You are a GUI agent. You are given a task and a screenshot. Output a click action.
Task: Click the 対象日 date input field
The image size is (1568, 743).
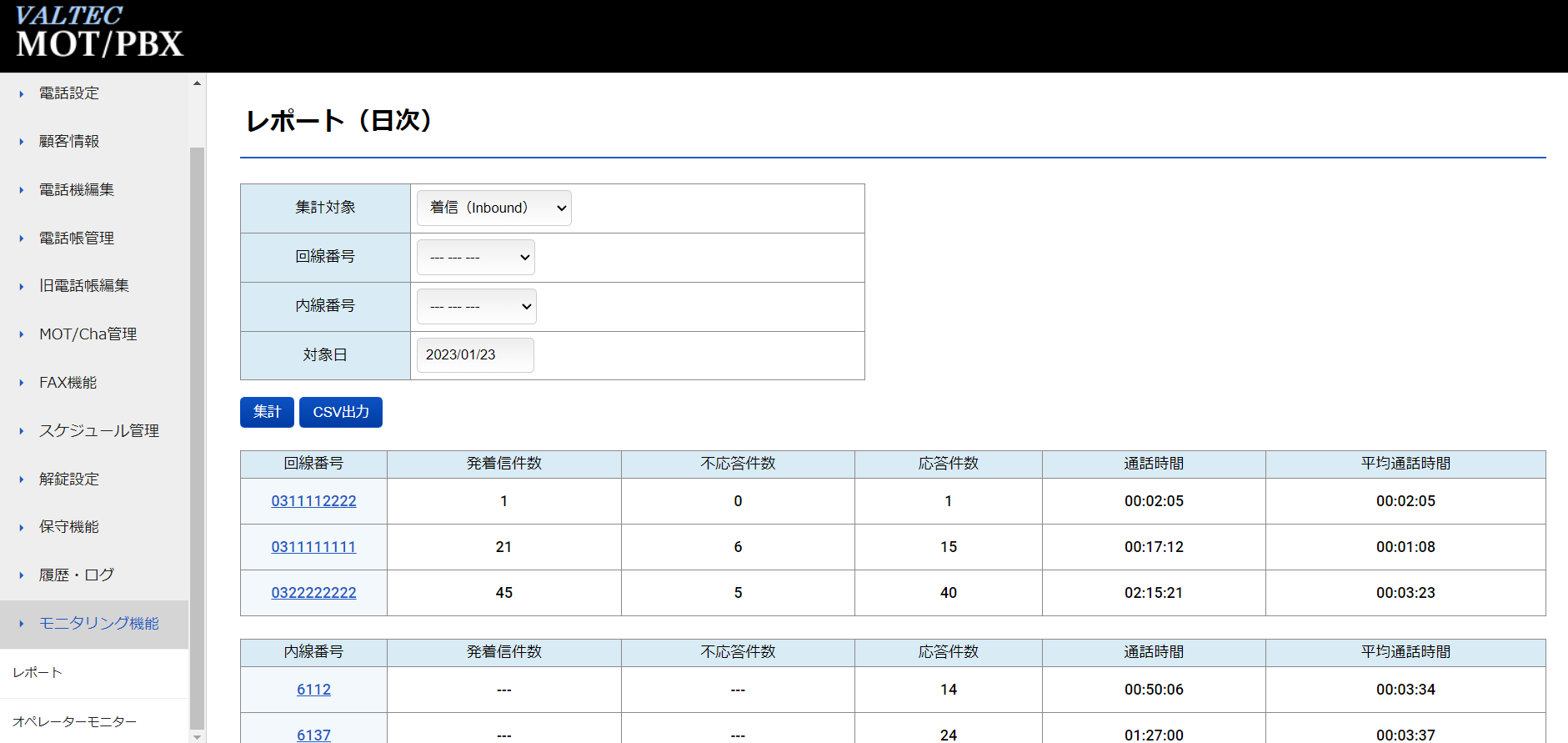[474, 355]
